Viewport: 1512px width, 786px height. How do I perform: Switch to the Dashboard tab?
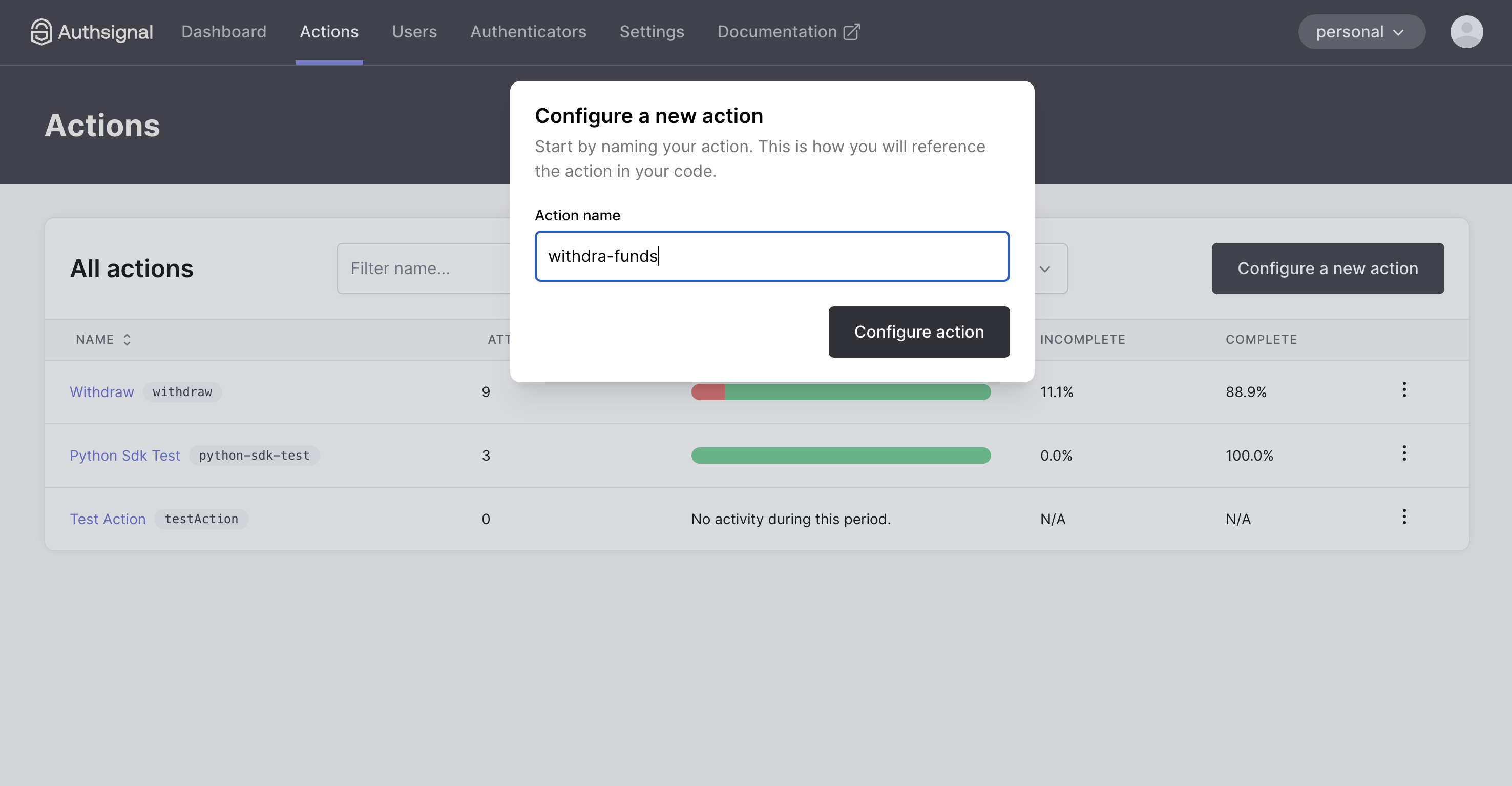pos(224,32)
